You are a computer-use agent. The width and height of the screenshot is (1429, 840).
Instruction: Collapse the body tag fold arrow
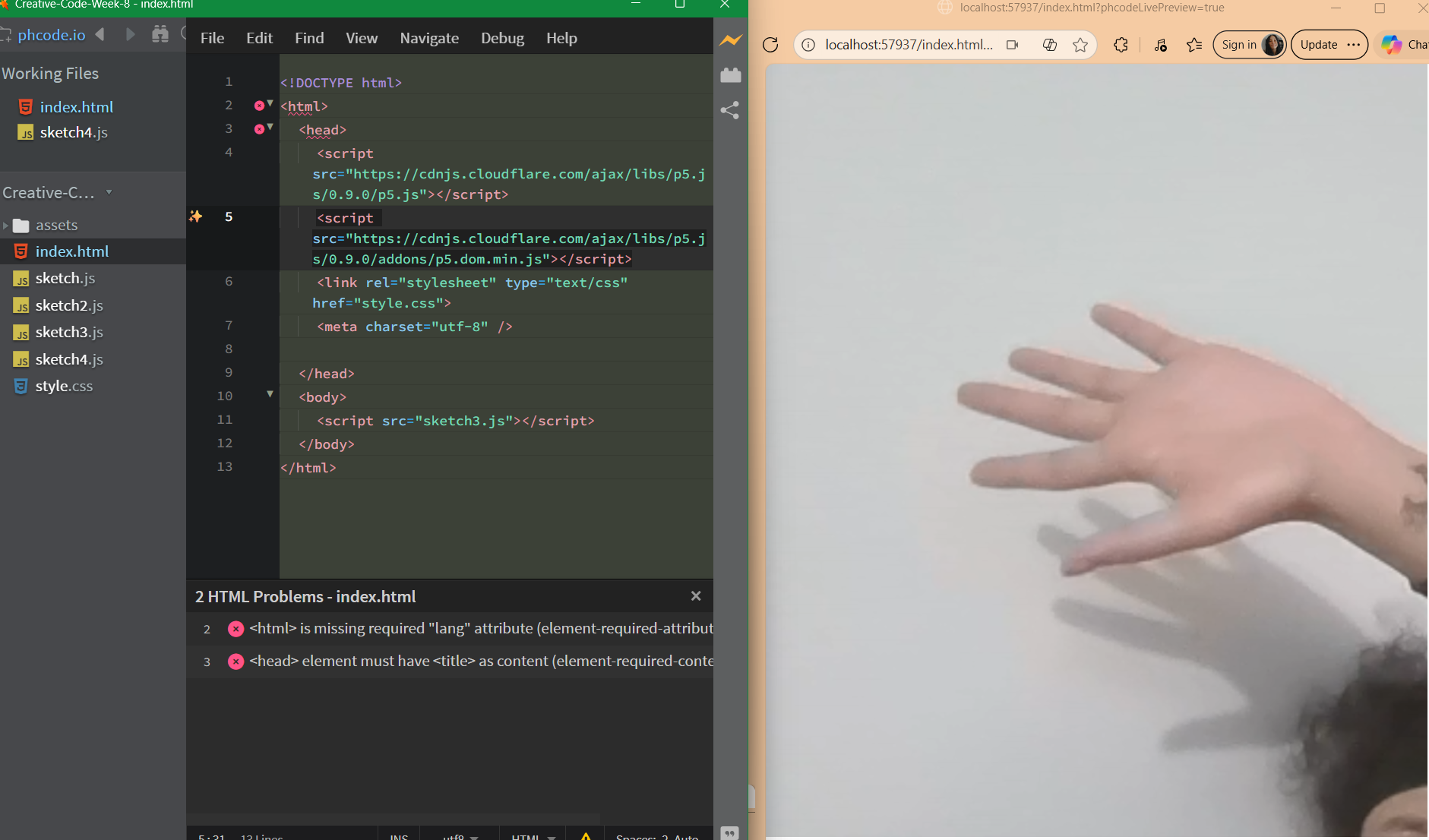[270, 394]
